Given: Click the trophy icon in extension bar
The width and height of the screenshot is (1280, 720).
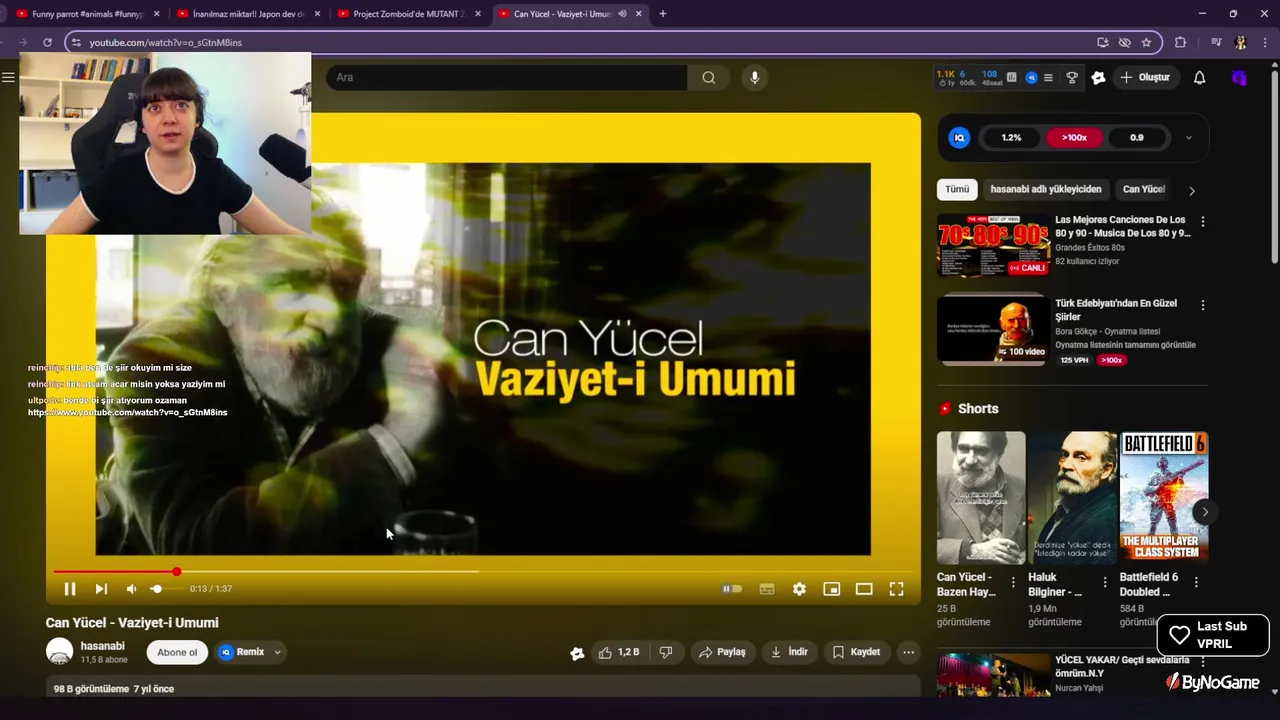Looking at the screenshot, I should [x=1072, y=77].
